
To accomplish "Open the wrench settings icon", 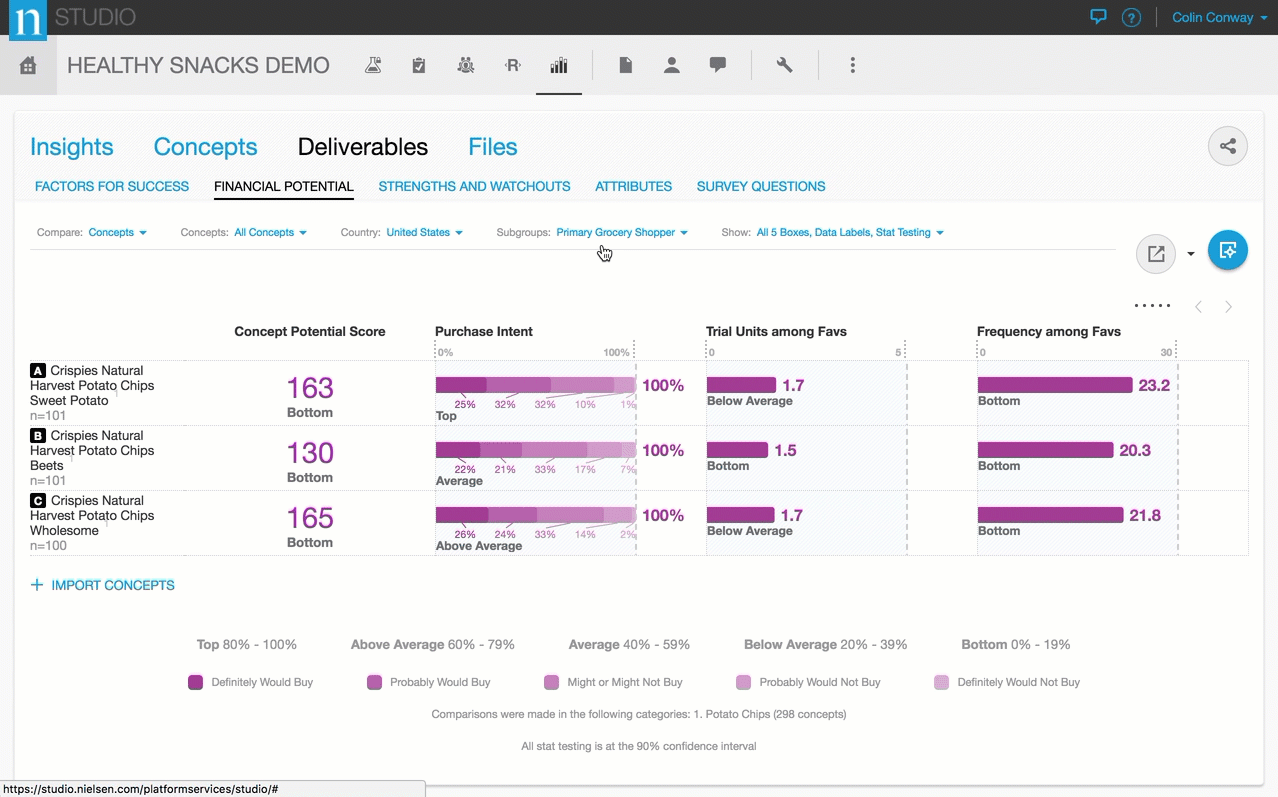I will click(x=785, y=65).
